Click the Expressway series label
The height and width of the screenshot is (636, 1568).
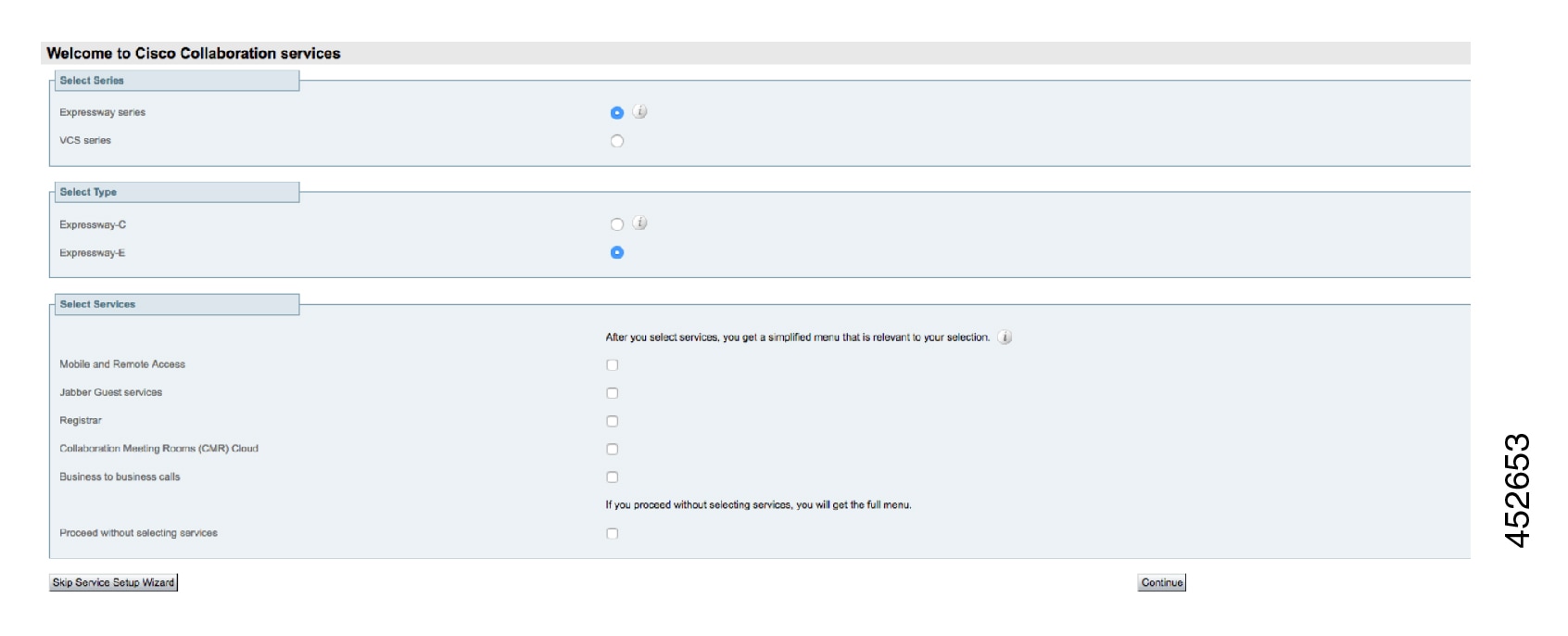tap(102, 112)
